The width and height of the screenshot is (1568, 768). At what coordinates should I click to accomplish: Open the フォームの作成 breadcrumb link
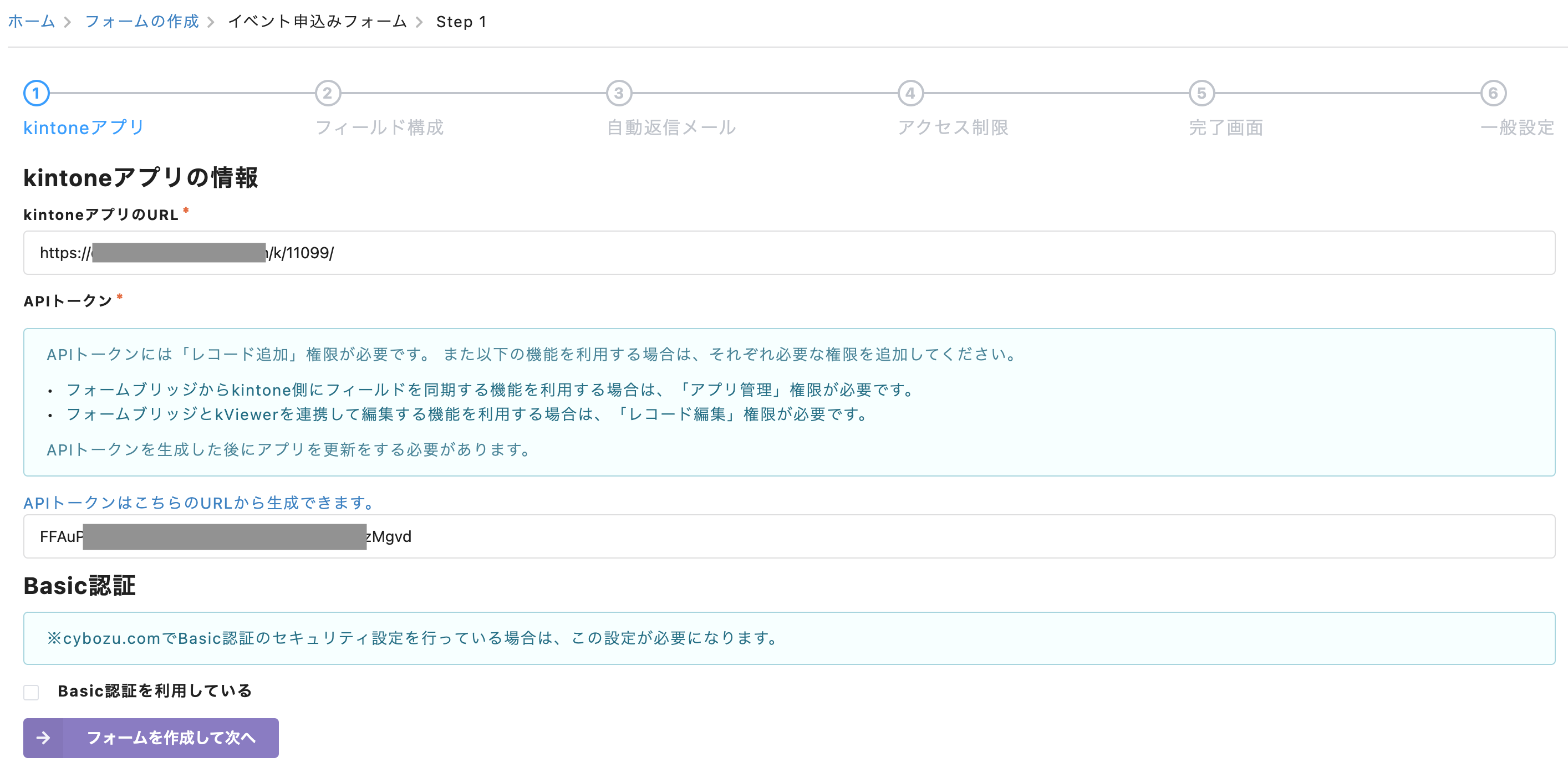142,22
